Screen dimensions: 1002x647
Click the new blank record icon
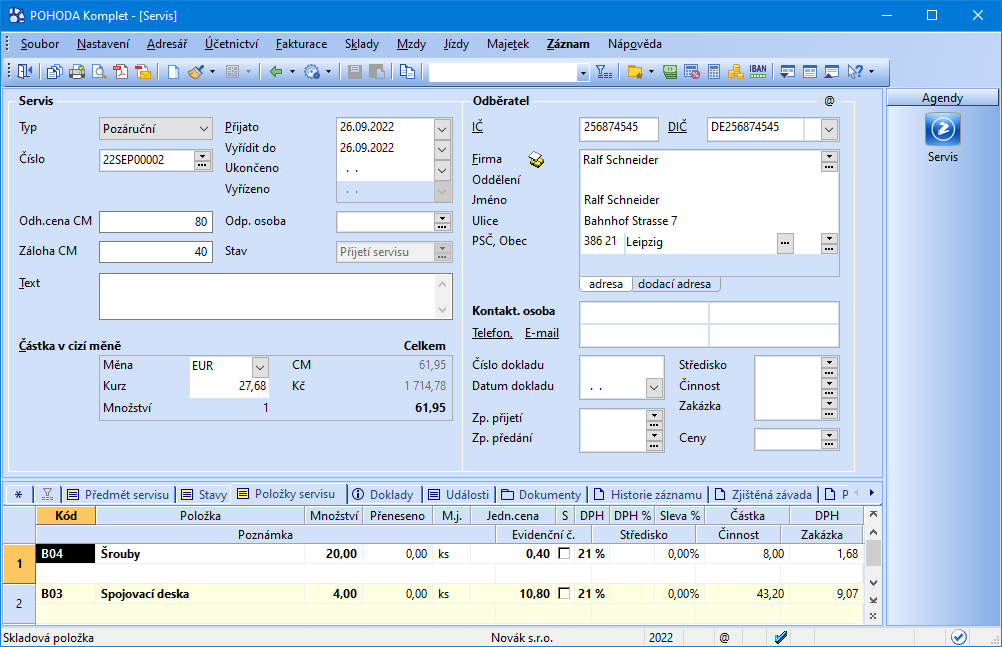click(173, 72)
